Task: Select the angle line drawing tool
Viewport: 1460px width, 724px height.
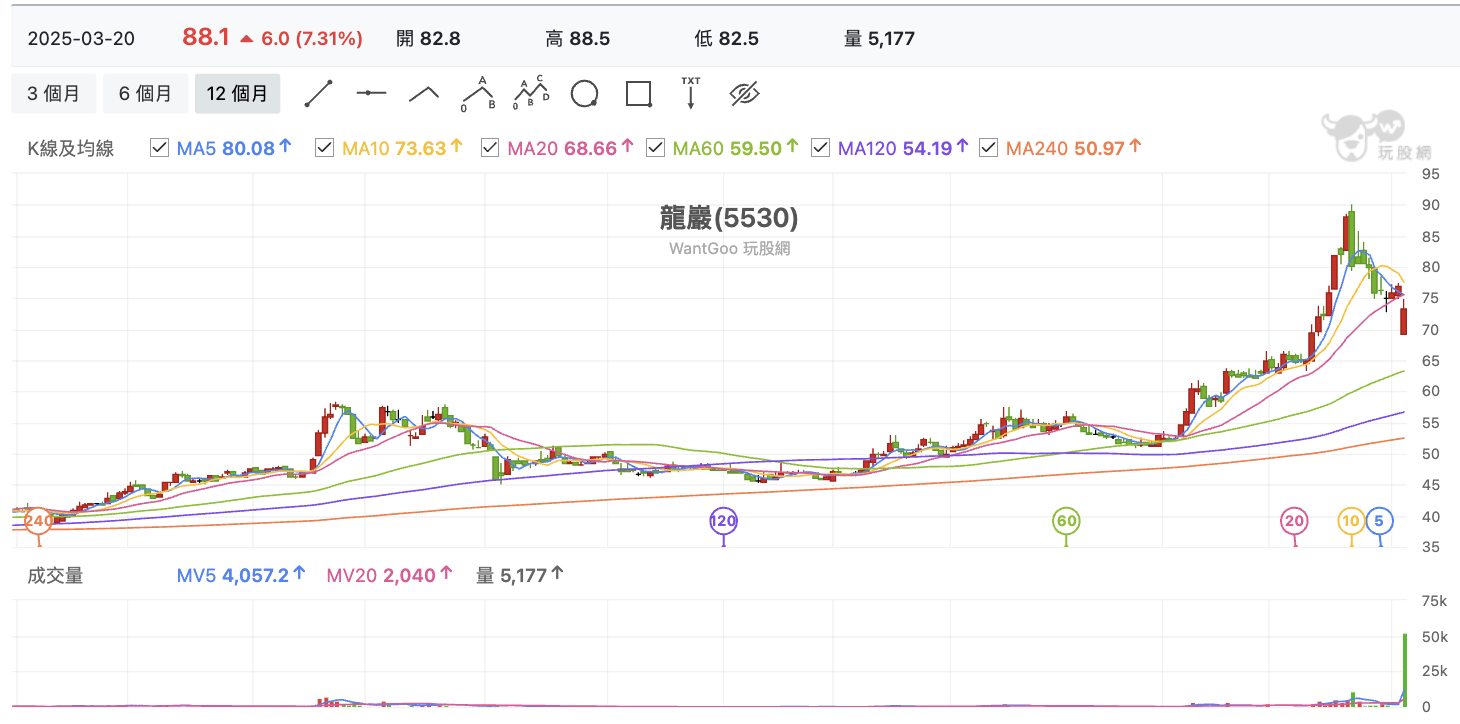Action: tap(423, 92)
